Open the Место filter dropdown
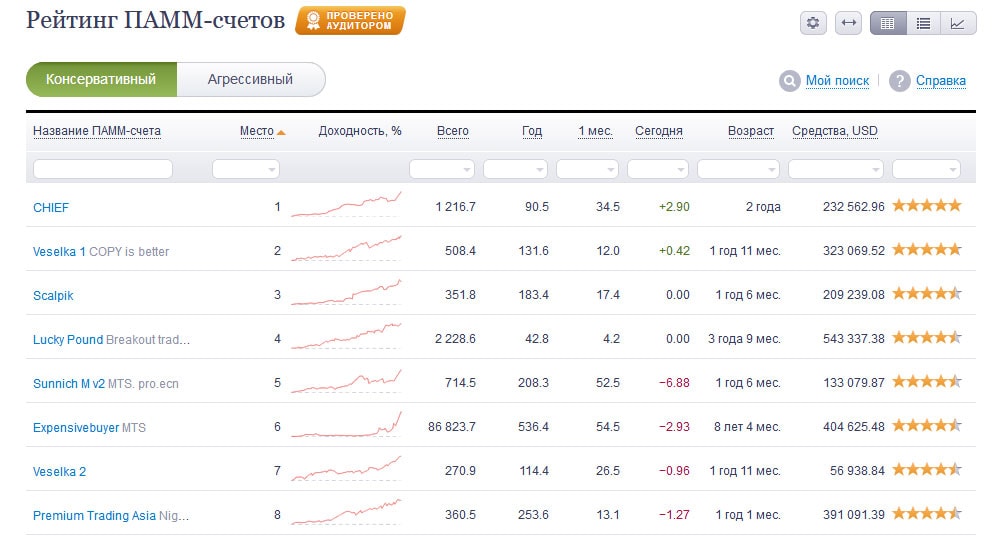 pyautogui.click(x=246, y=170)
